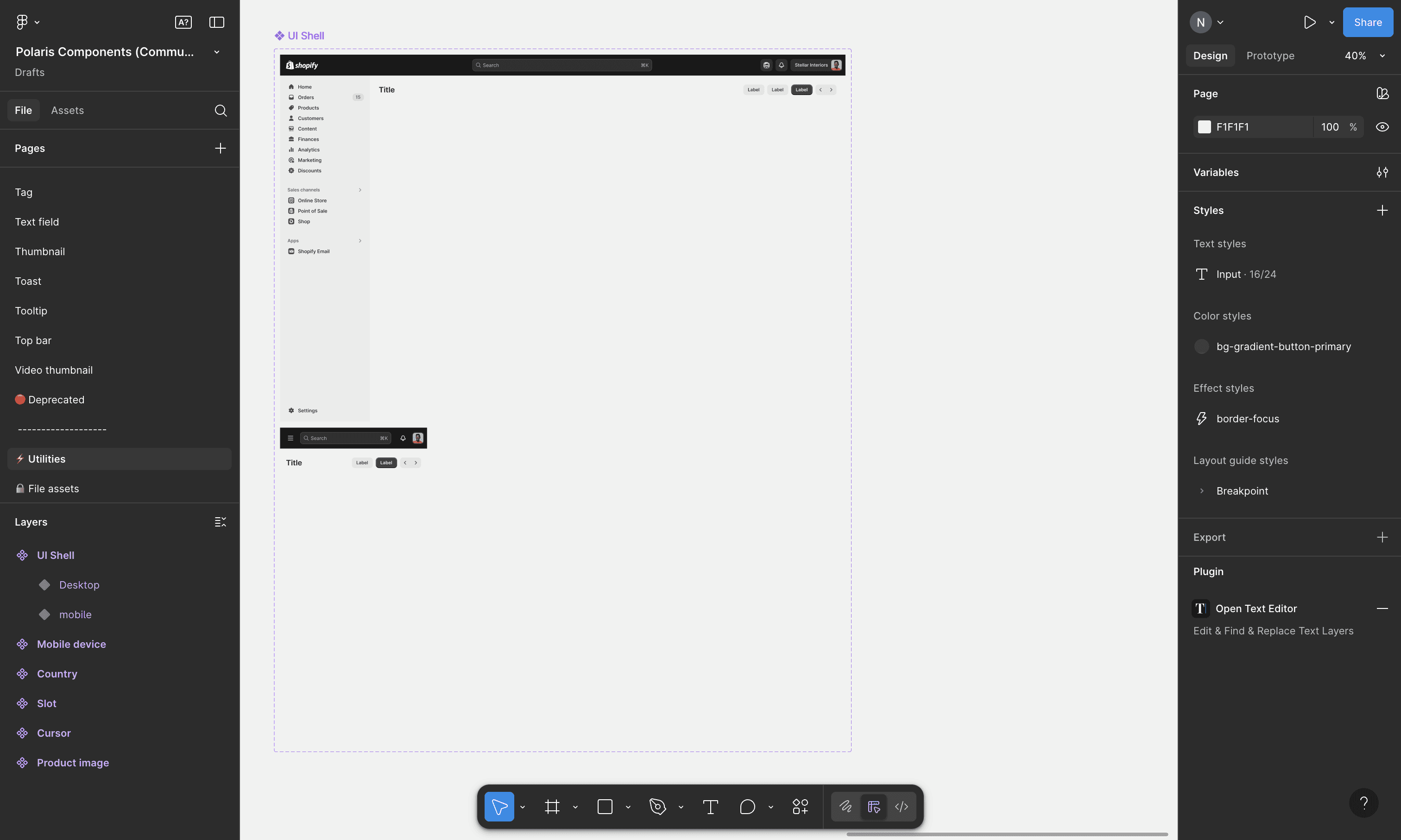Toggle page background visibility eye
This screenshot has height=840, width=1401.
pos(1382,127)
